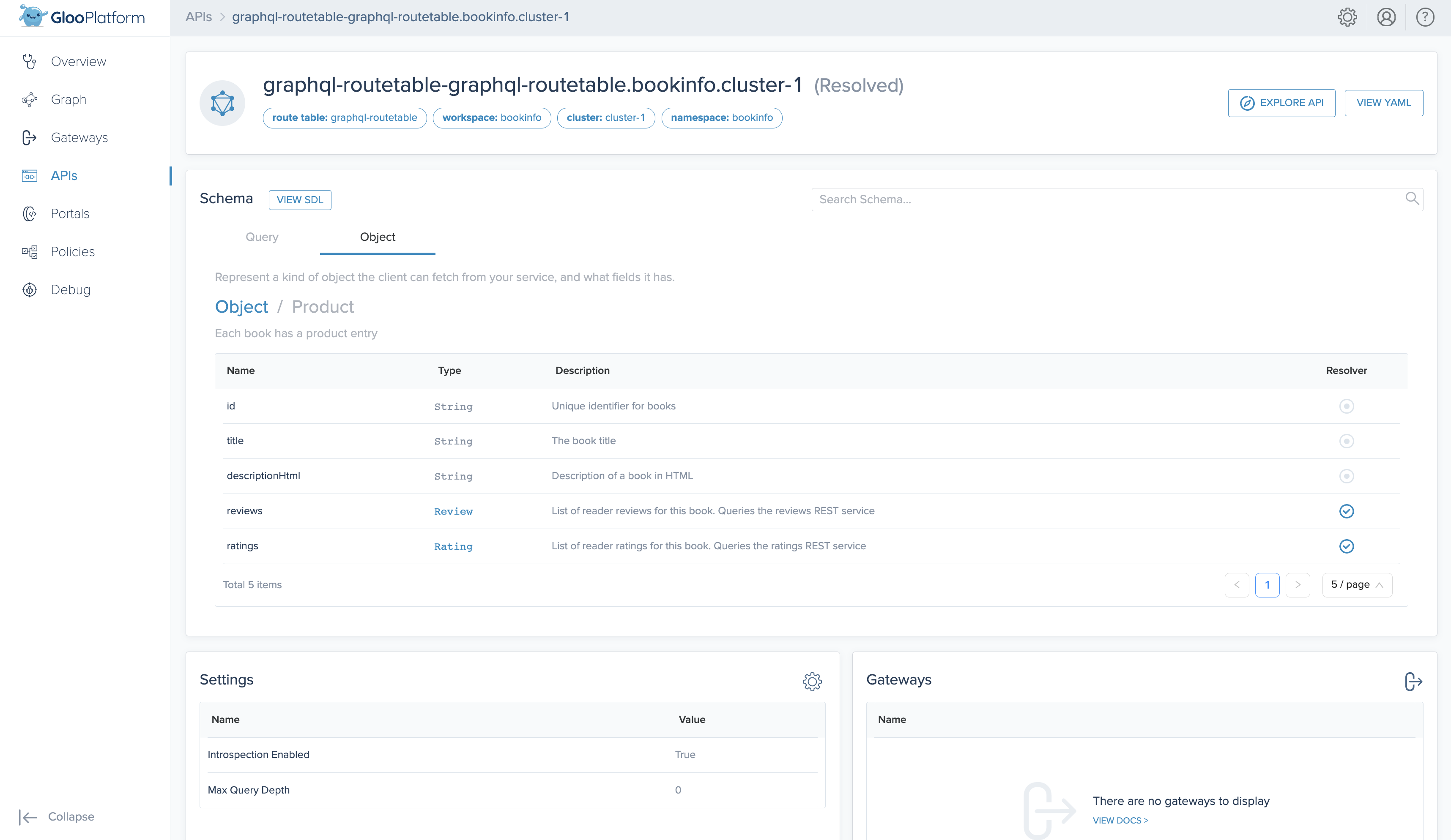Click the next page arrow in the schema table
The width and height of the screenshot is (1451, 840).
(x=1298, y=584)
